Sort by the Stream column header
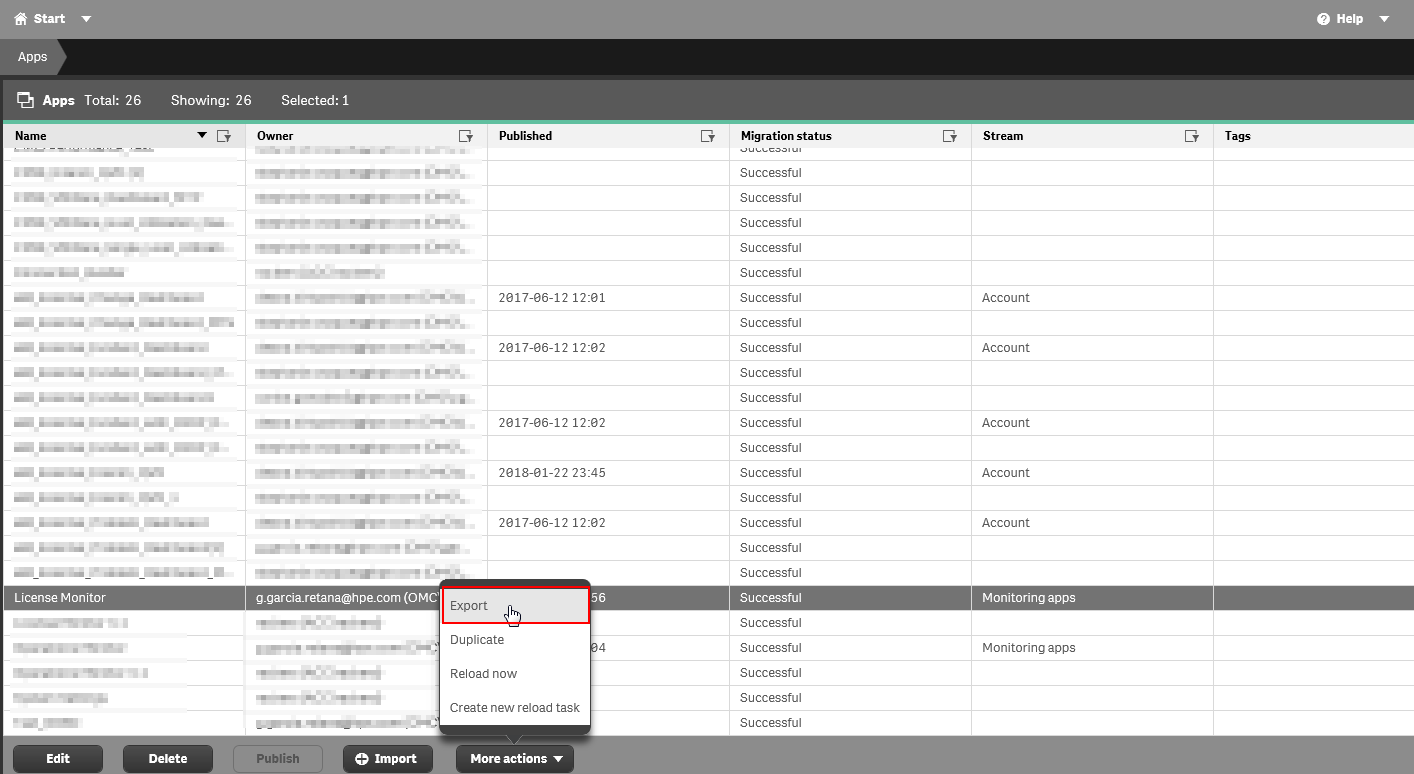This screenshot has width=1414, height=774. (1003, 136)
